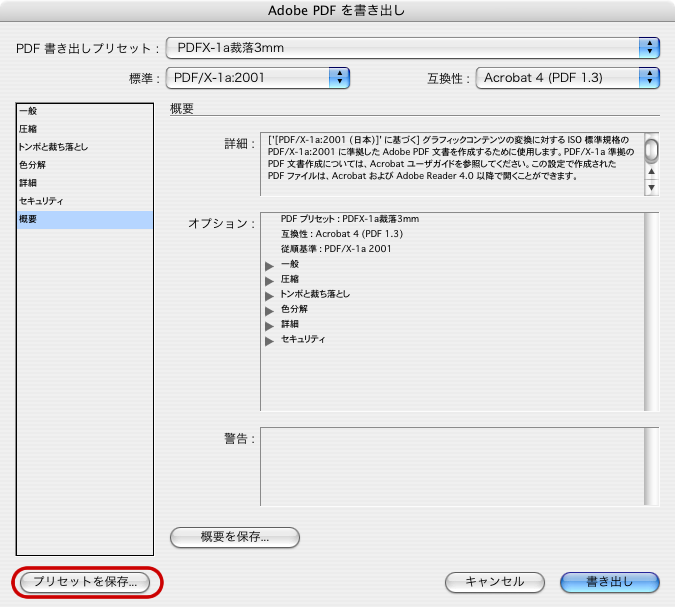Click the 概要を保存... button
The height and width of the screenshot is (607, 675).
(235, 537)
